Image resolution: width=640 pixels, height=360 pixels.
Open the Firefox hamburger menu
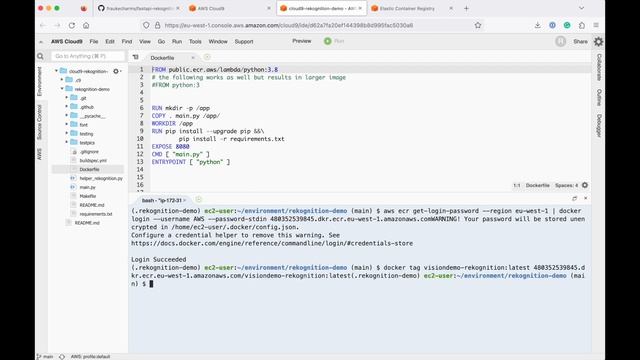tap(596, 25)
